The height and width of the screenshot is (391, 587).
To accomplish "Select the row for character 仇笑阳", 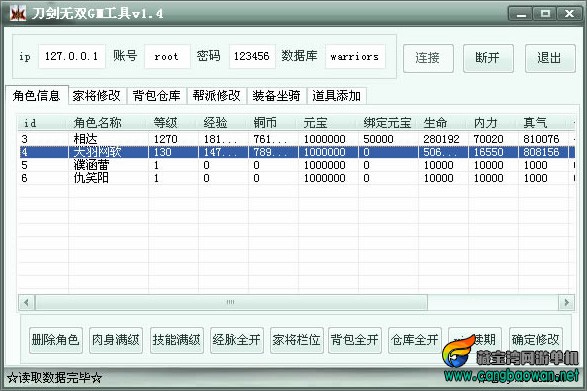I will pyautogui.click(x=296, y=178).
